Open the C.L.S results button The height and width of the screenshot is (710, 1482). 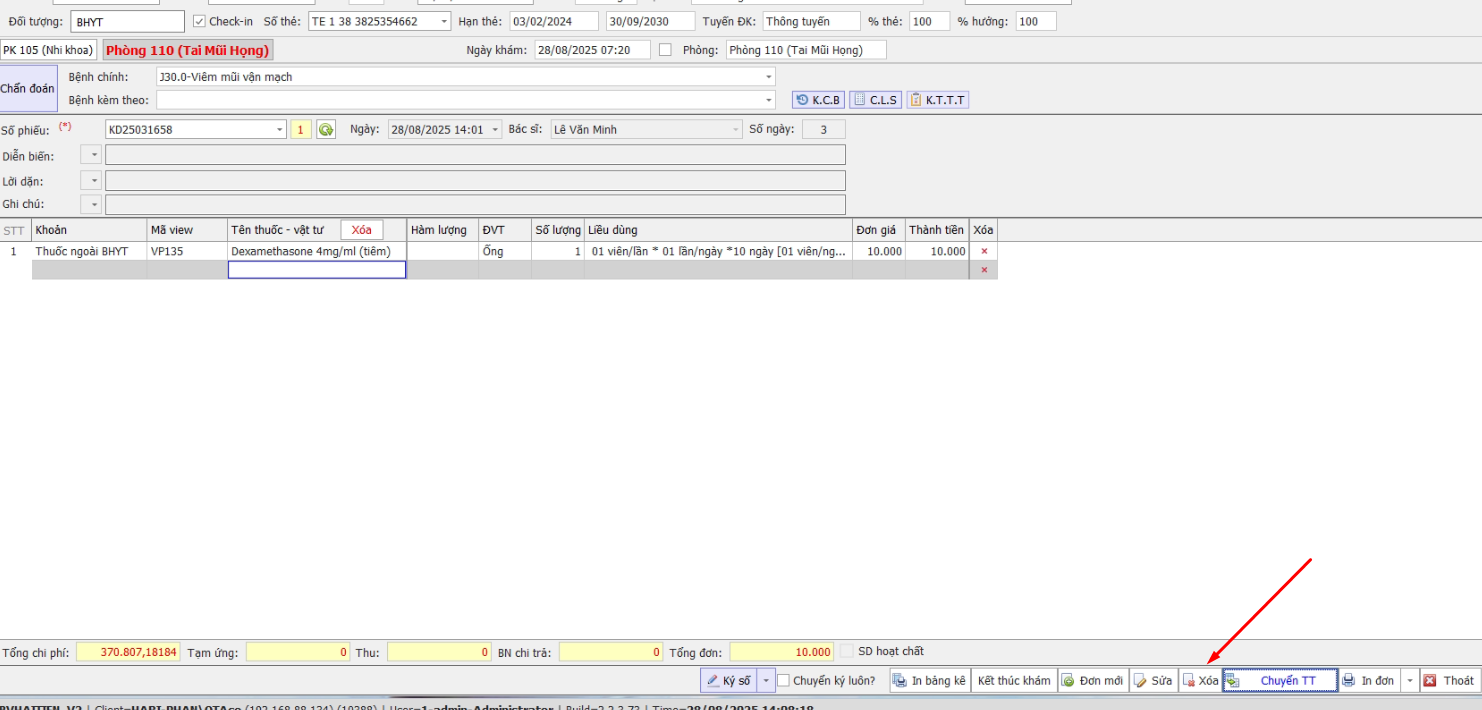pos(875,100)
